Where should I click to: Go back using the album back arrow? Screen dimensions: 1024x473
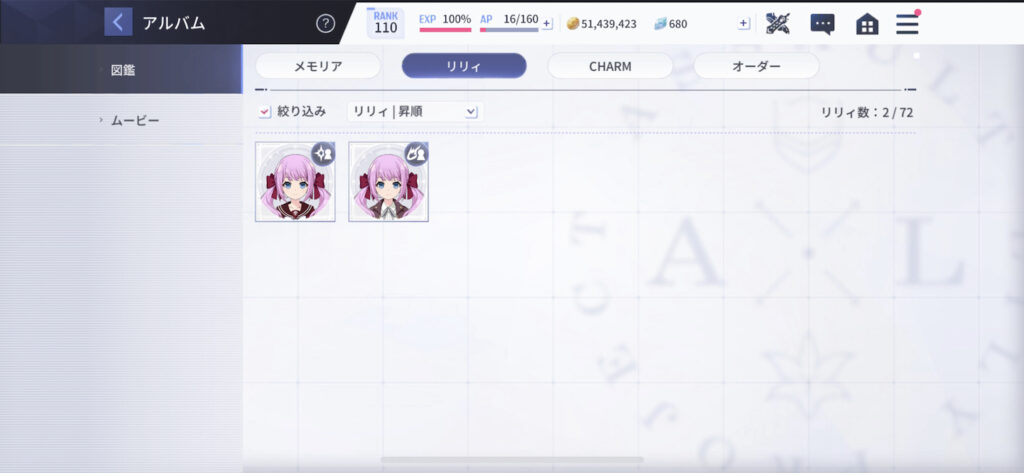coord(118,22)
